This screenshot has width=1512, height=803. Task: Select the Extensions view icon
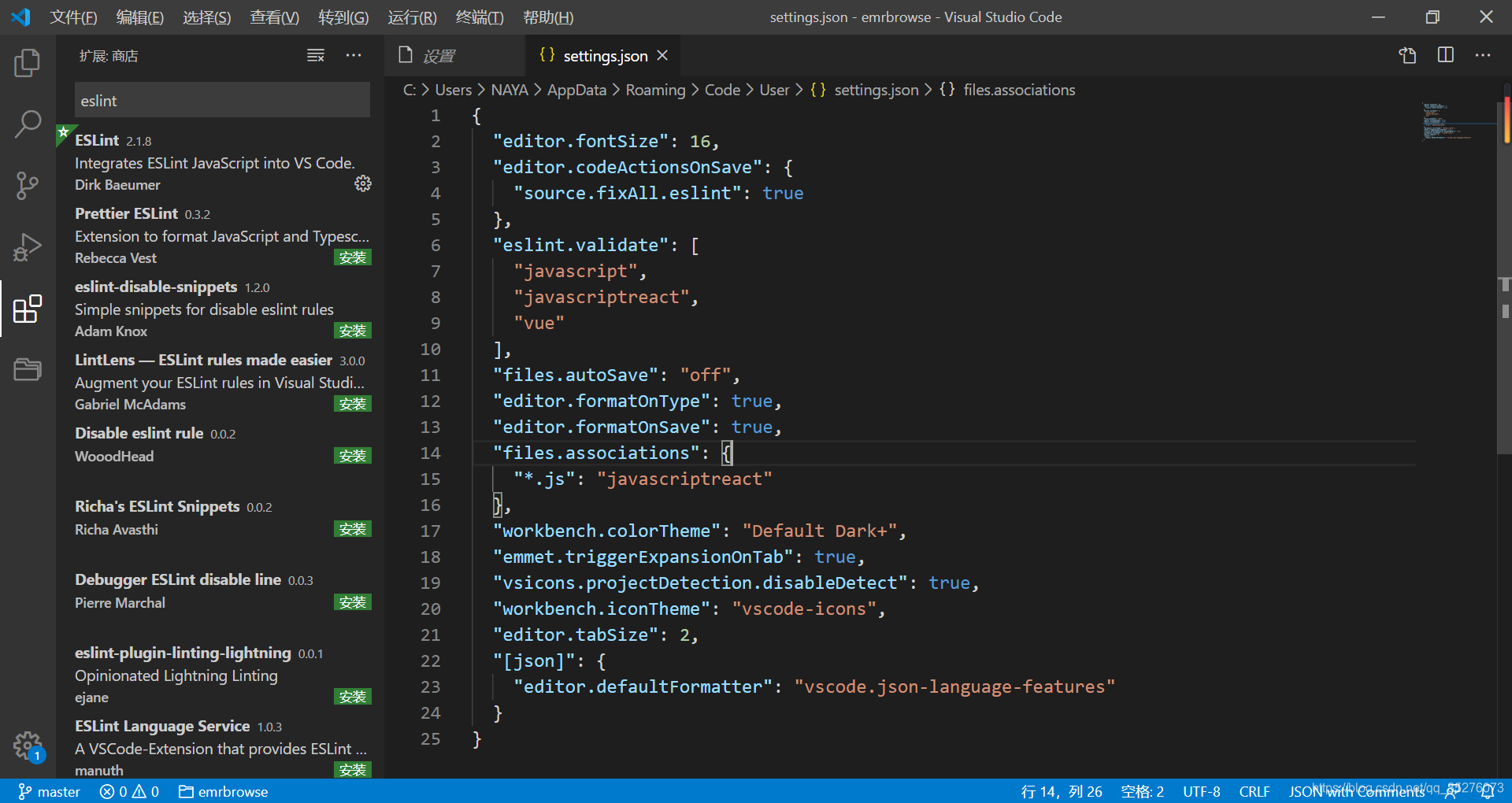click(x=28, y=309)
